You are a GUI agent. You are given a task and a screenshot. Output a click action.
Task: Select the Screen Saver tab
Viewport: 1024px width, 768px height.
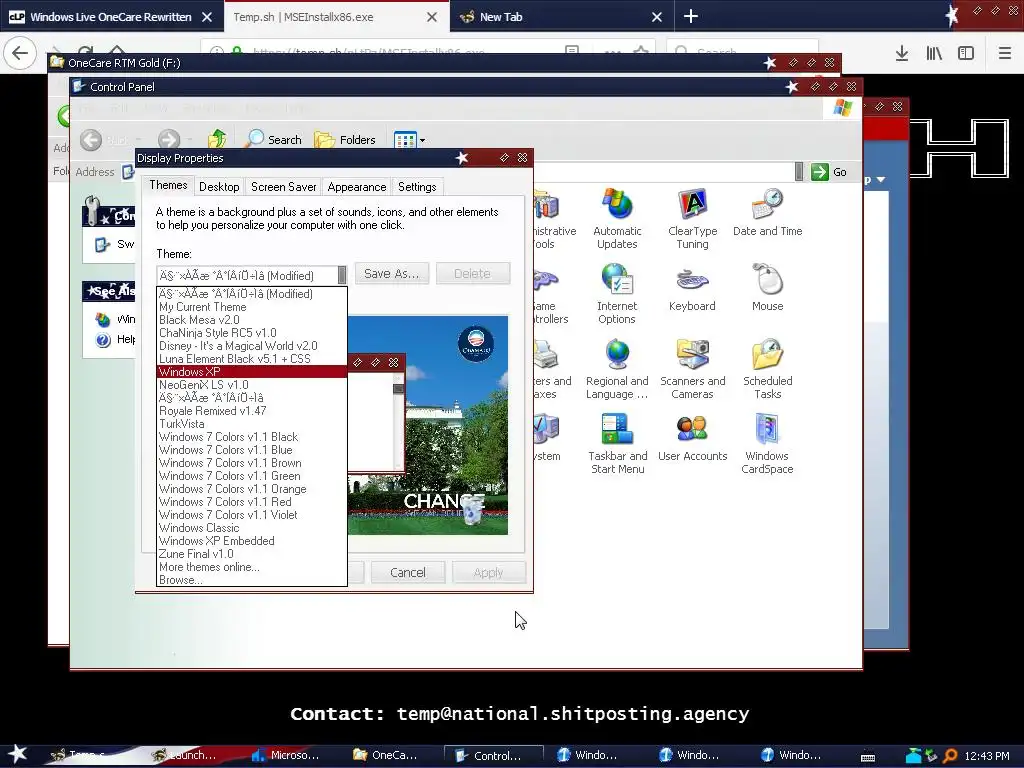pyautogui.click(x=283, y=187)
